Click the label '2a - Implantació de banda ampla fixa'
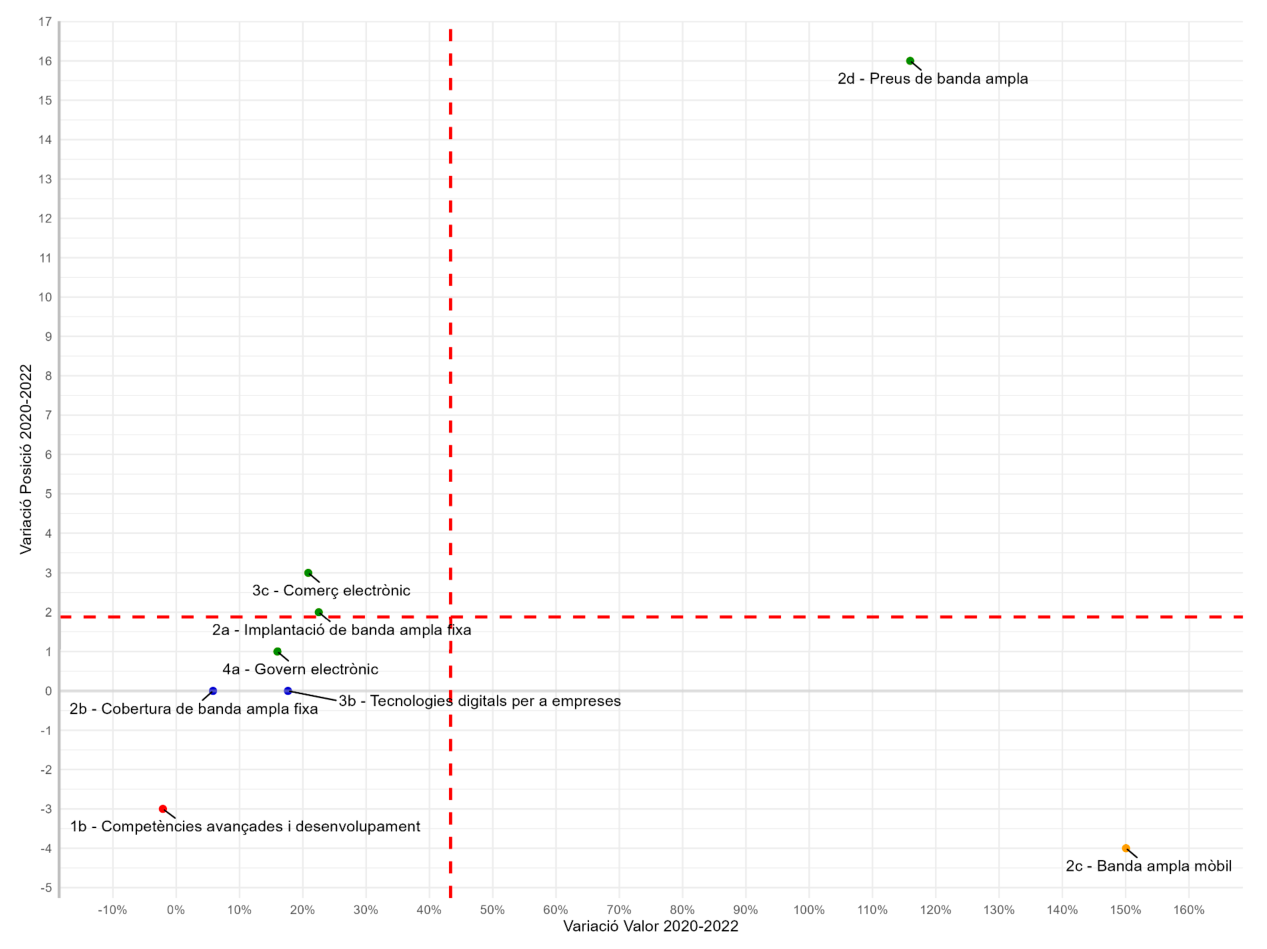The image size is (1267, 949). [x=342, y=631]
